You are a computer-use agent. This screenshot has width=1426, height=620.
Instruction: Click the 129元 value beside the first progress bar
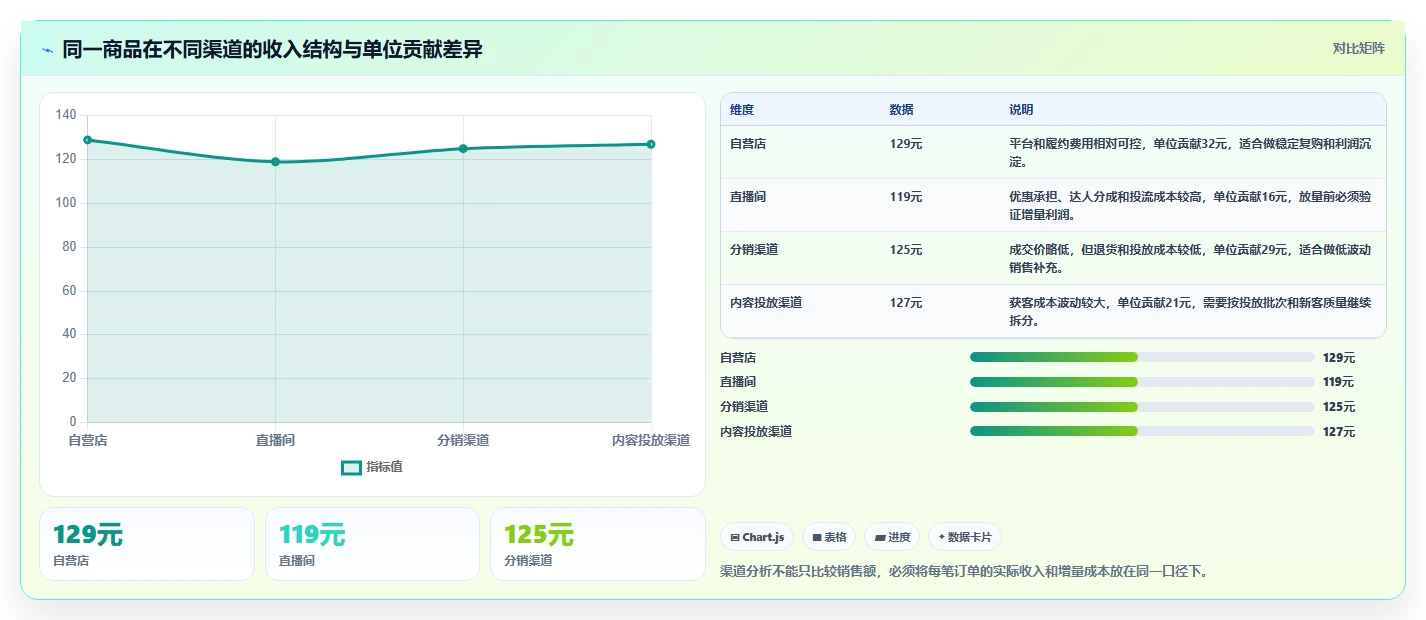(1339, 358)
